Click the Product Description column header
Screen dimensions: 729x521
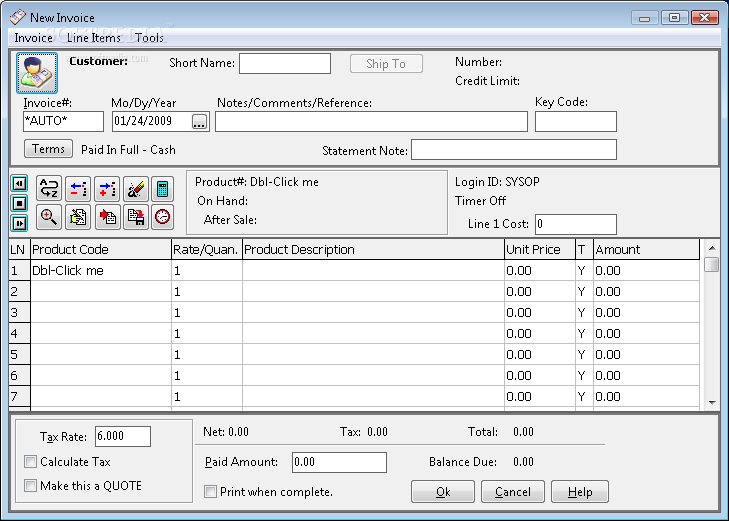coord(373,250)
